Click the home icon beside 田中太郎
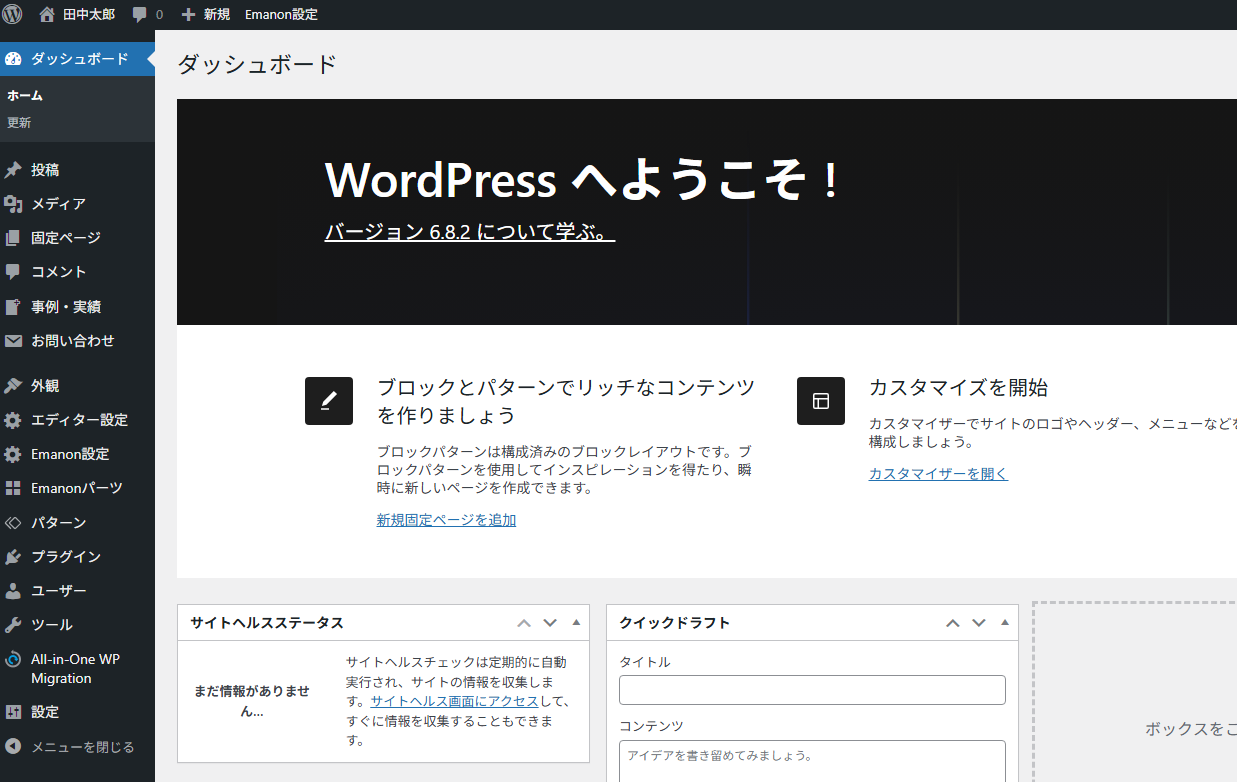 47,14
